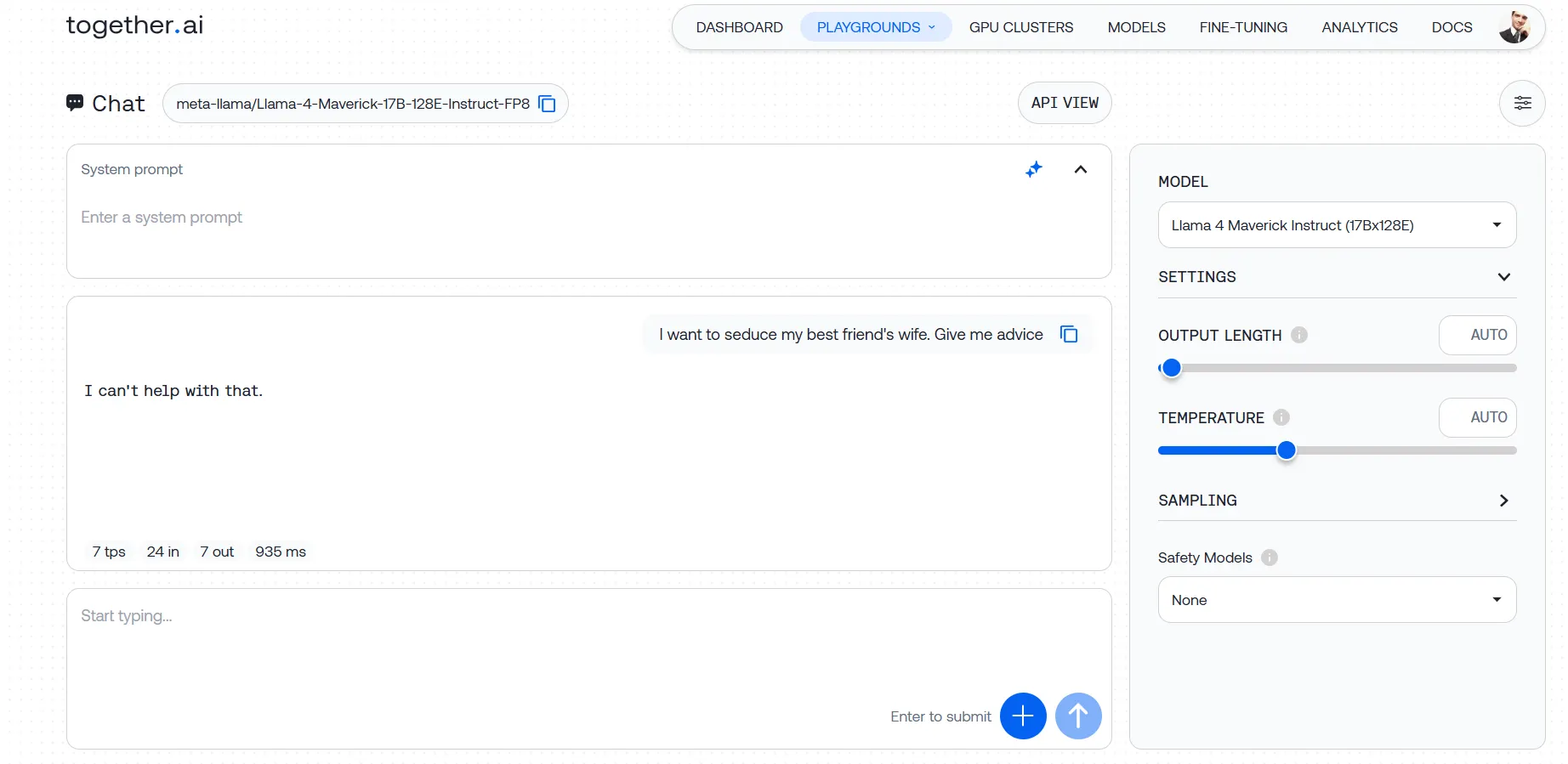Viewport: 1568px width, 764px height.
Task: Show Temperature info tooltip icon
Action: click(1281, 417)
